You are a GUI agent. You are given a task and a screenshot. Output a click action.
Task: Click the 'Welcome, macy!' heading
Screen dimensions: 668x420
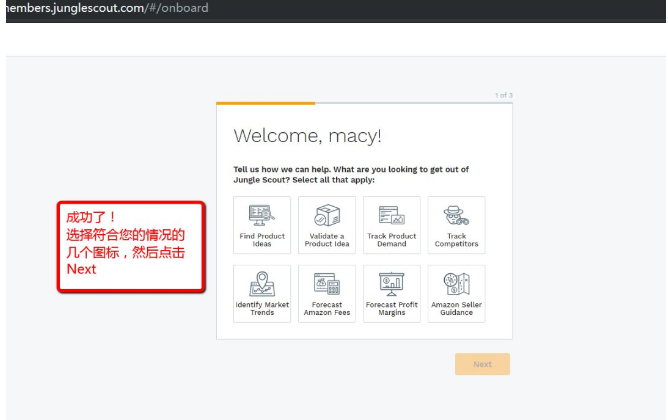(x=307, y=136)
